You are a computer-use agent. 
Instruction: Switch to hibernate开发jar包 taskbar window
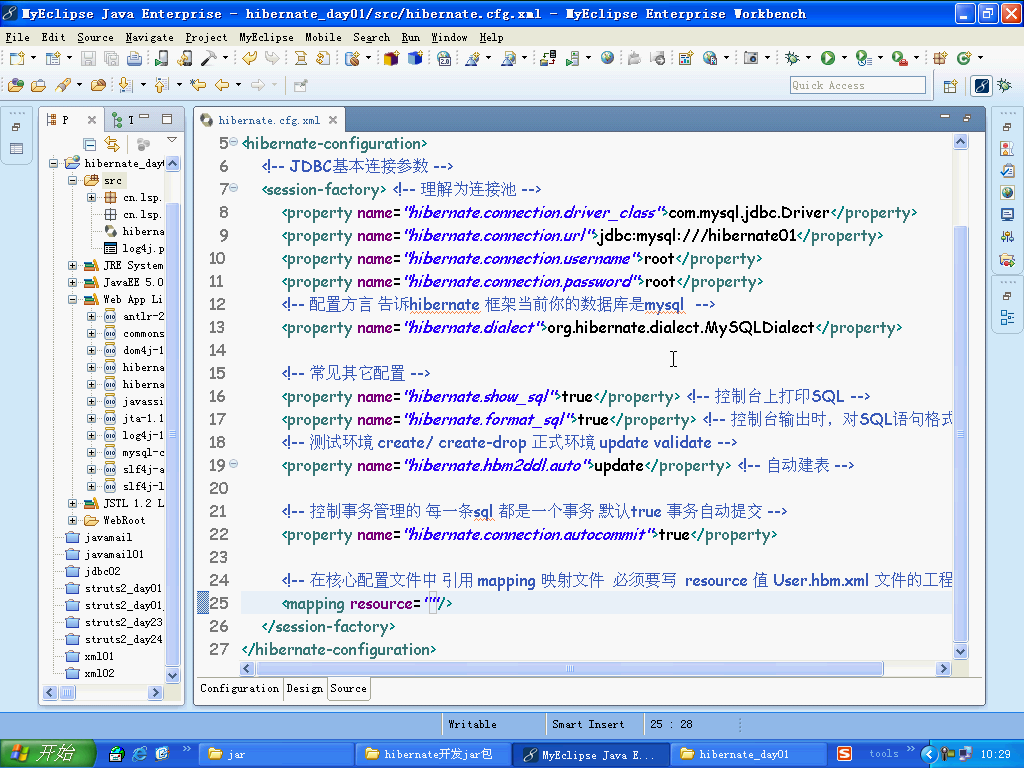[434, 754]
